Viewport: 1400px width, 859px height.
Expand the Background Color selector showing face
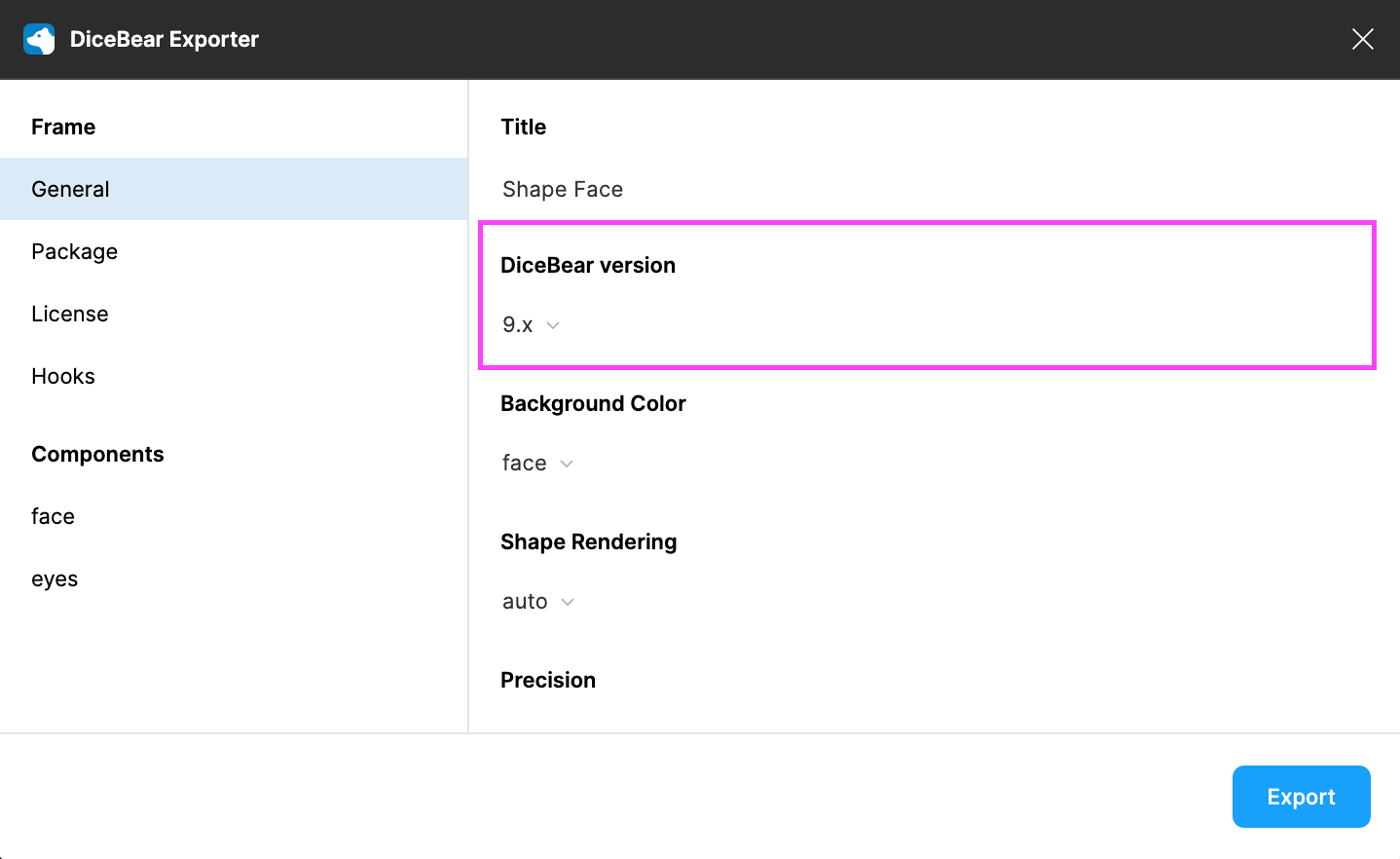(x=536, y=463)
